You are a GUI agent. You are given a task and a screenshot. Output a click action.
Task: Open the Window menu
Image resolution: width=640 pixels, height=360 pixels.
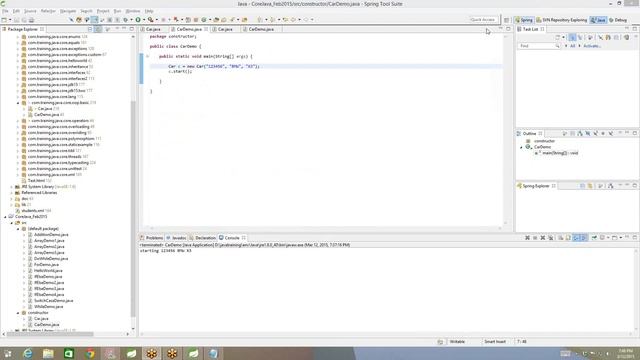point(133,11)
